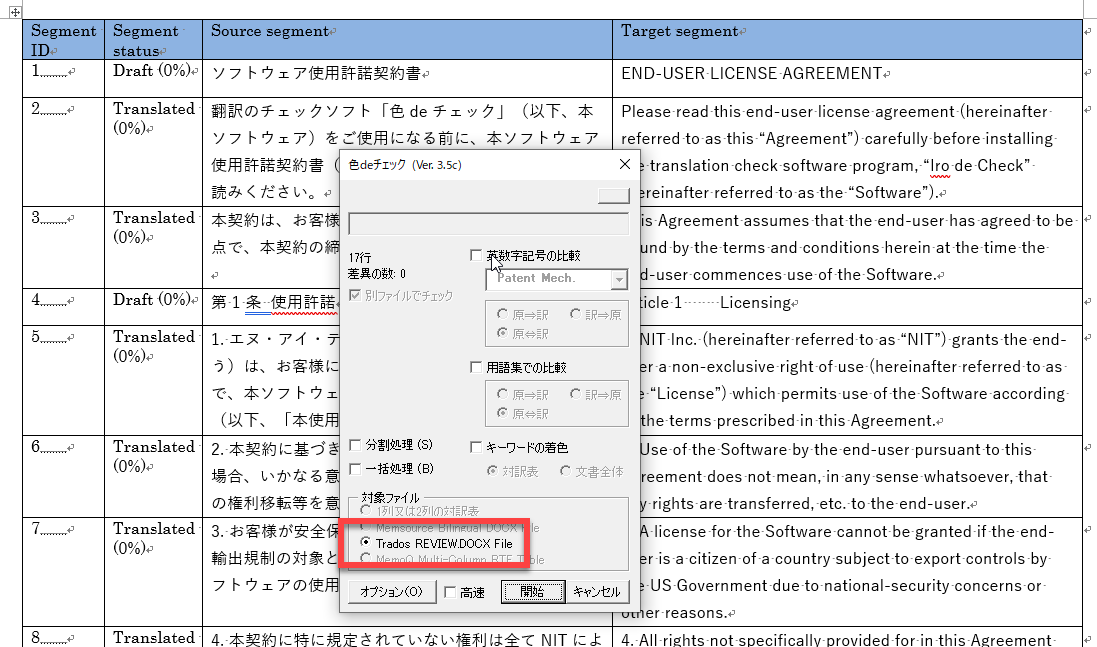The height and width of the screenshot is (647, 1097).
Task: Select the 文書全体 radio button
Action: tap(567, 471)
